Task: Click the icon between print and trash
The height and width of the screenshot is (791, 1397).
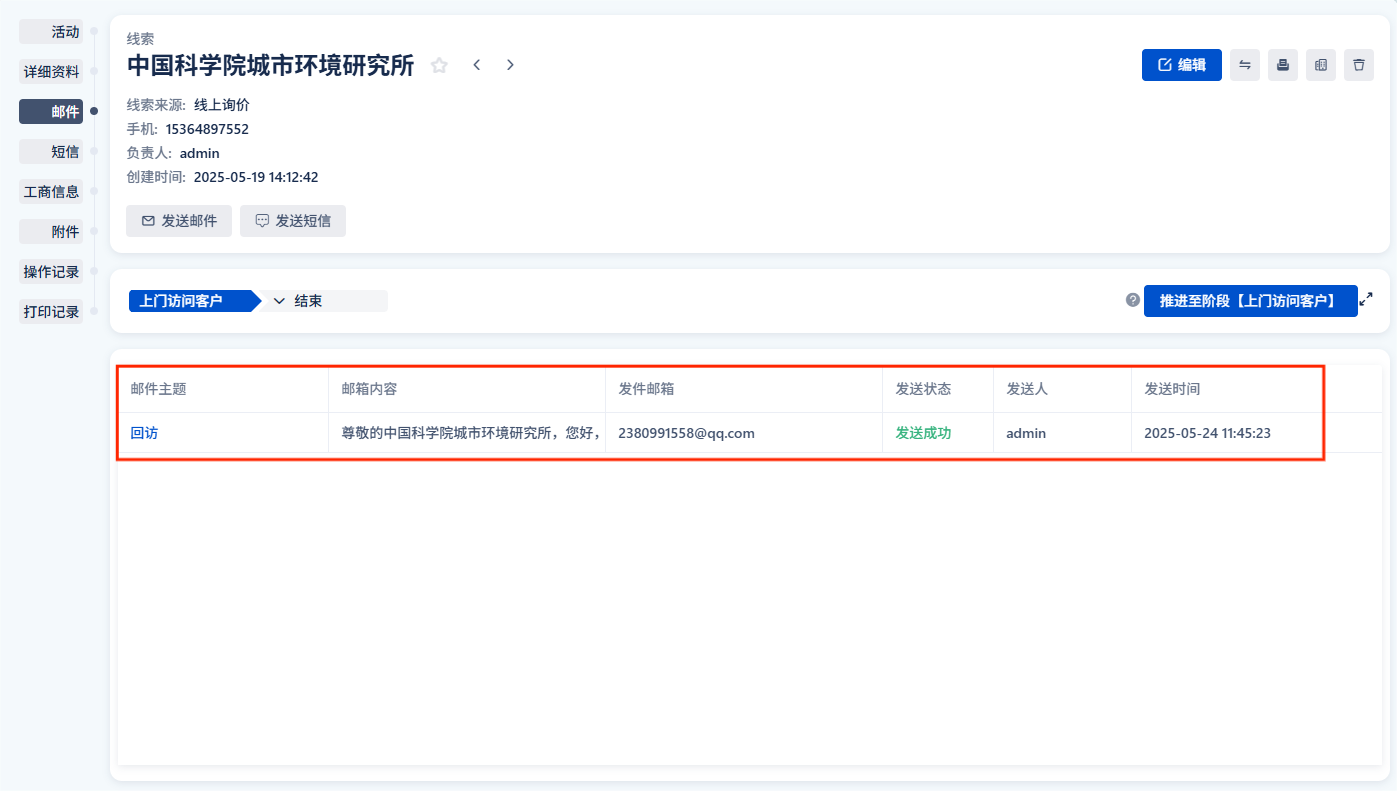Action: pos(1321,65)
